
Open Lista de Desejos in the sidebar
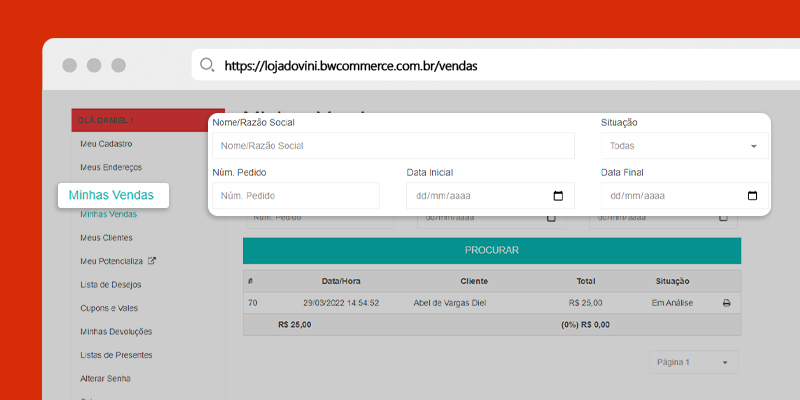[111, 285]
